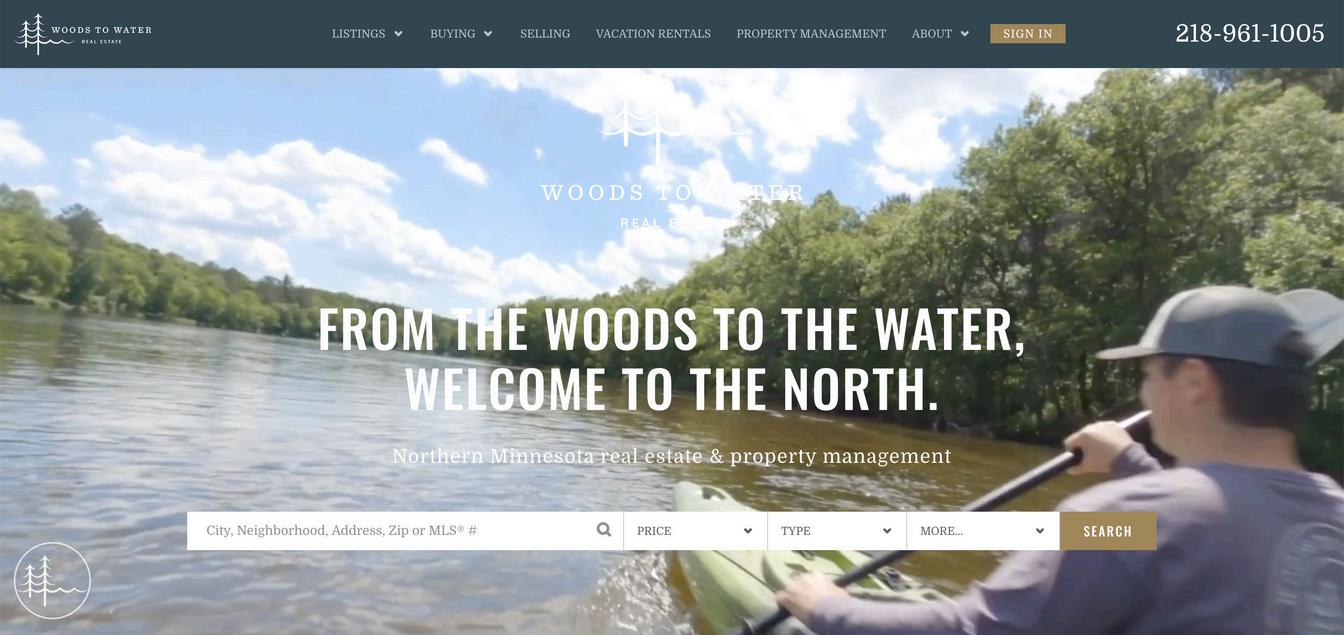This screenshot has width=1344, height=635.
Task: Click the magnifying glass search icon
Action: click(x=604, y=530)
